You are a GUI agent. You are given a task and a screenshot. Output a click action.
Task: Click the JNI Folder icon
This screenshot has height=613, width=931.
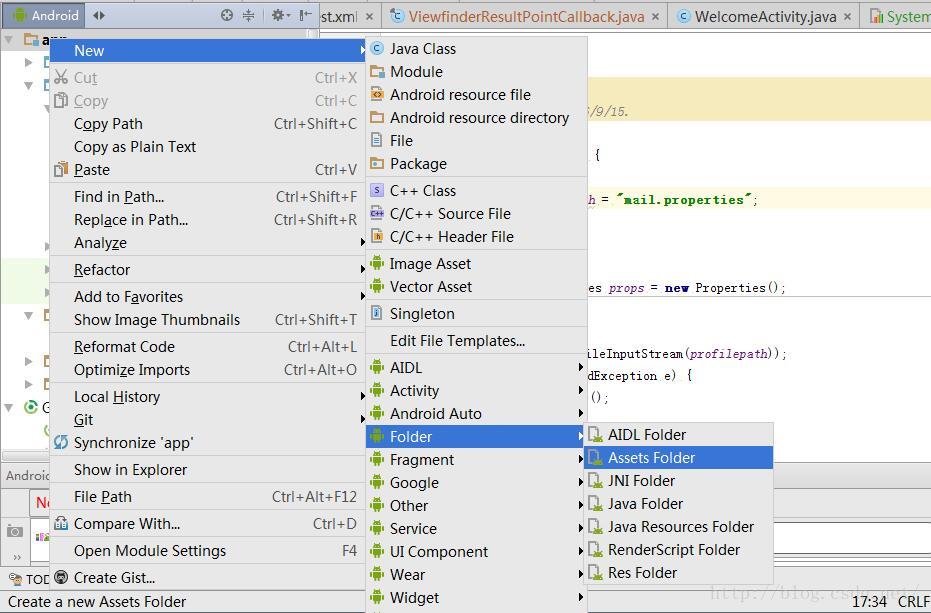coord(596,481)
